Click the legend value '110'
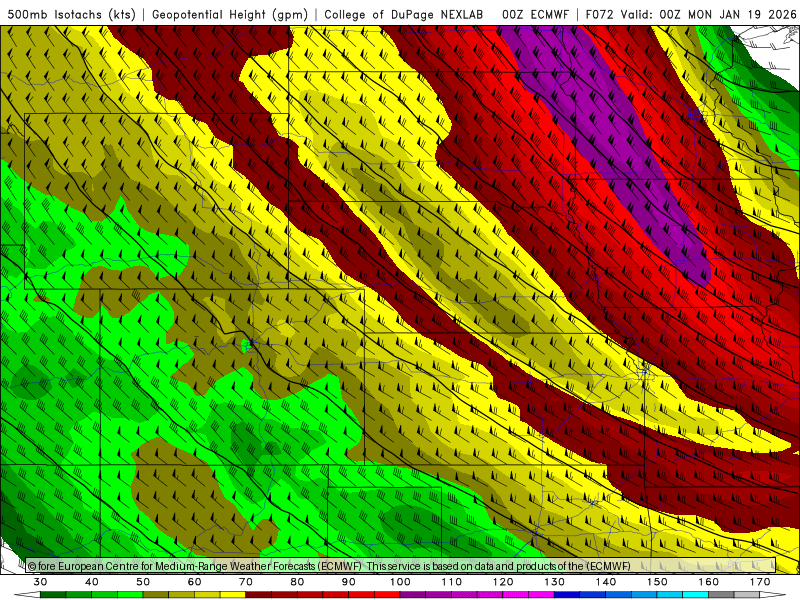800x600 pixels. [x=452, y=582]
